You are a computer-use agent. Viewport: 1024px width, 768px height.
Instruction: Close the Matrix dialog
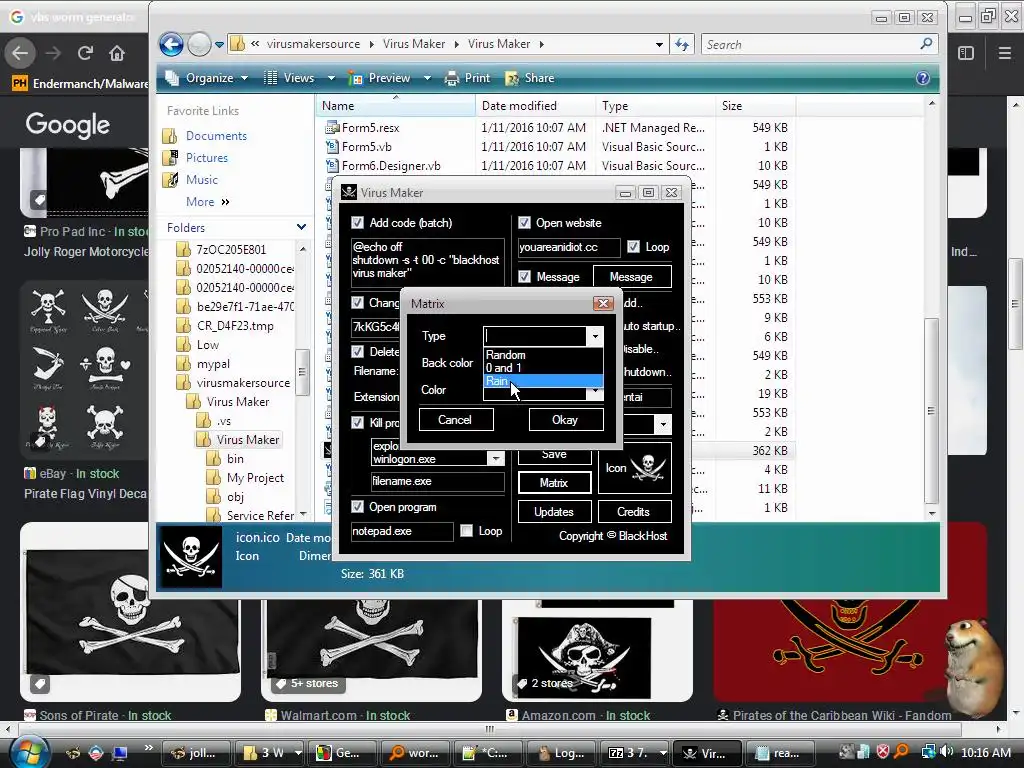(603, 304)
